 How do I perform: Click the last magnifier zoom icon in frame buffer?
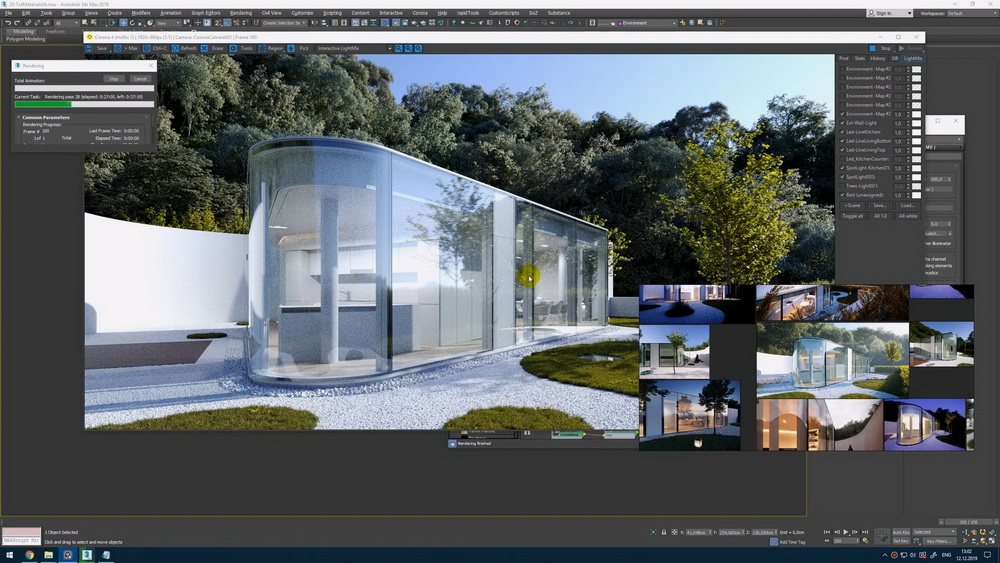(418, 48)
